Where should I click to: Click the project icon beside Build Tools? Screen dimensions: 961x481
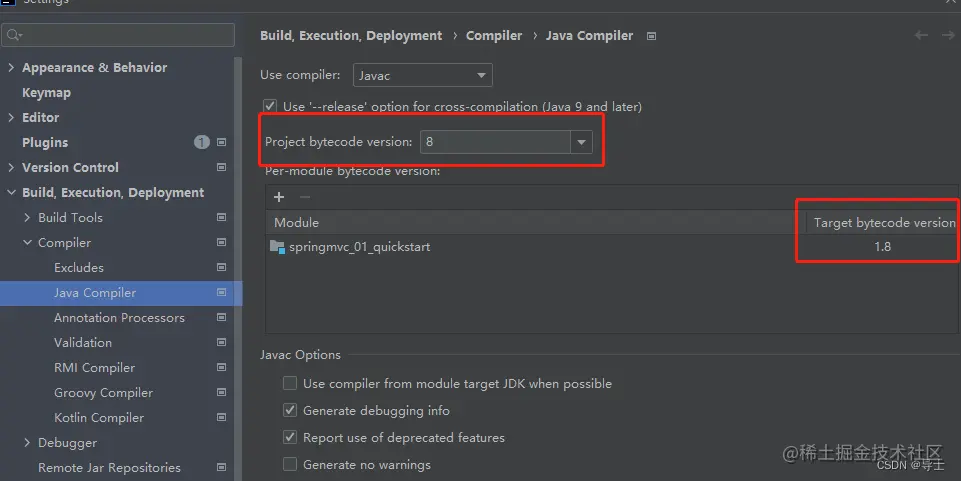(221, 218)
